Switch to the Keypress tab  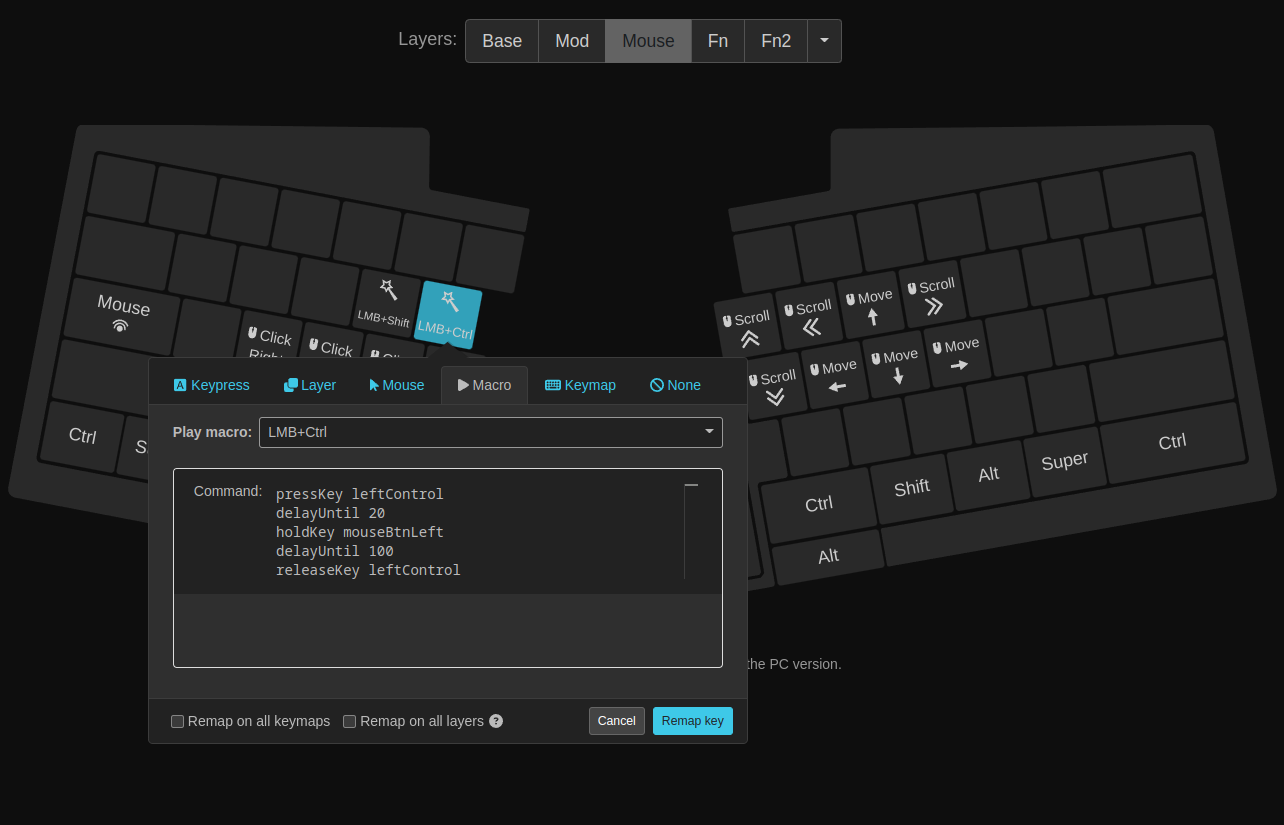212,385
